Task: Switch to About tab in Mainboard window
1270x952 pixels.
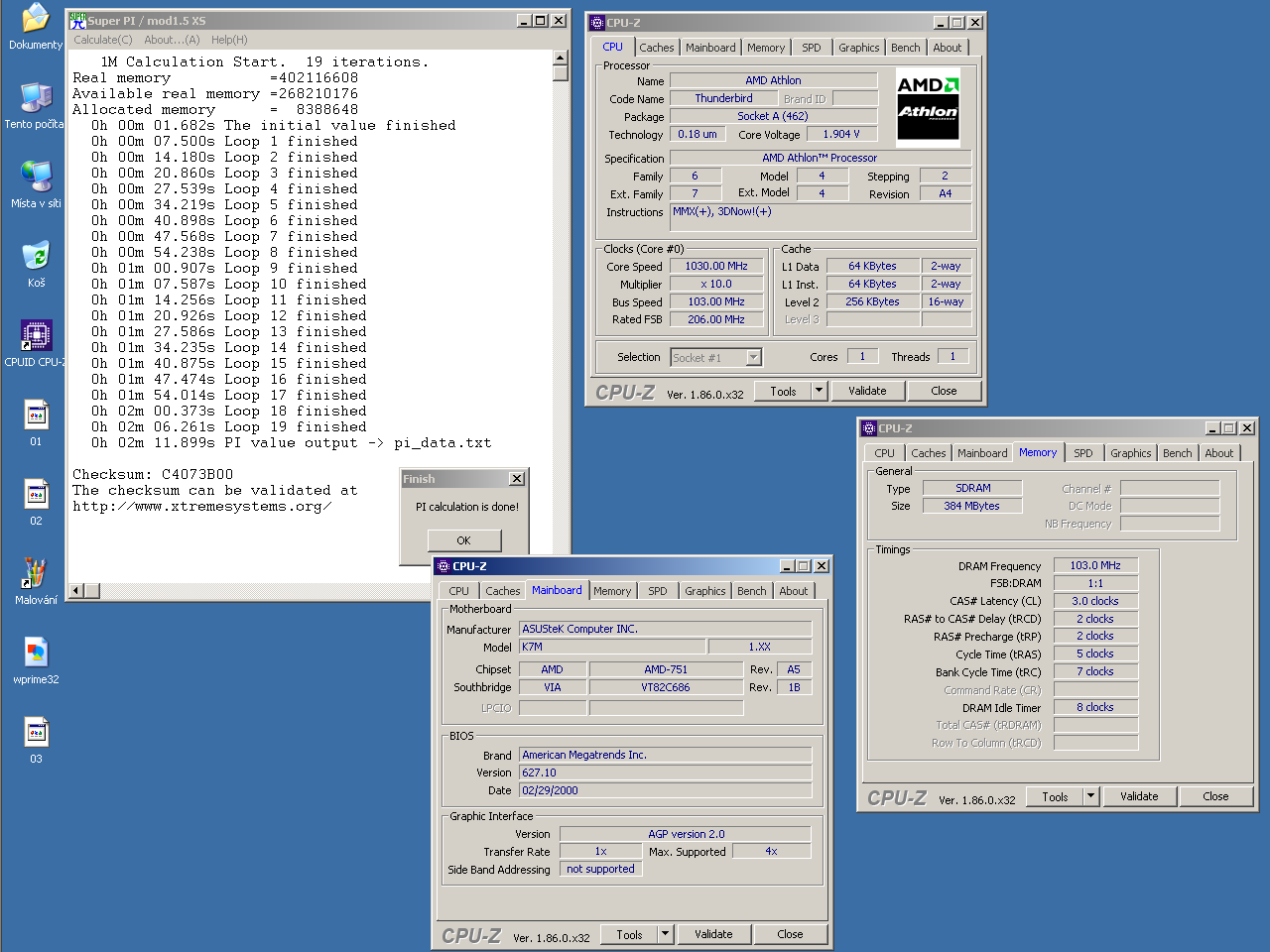Action: pyautogui.click(x=794, y=591)
